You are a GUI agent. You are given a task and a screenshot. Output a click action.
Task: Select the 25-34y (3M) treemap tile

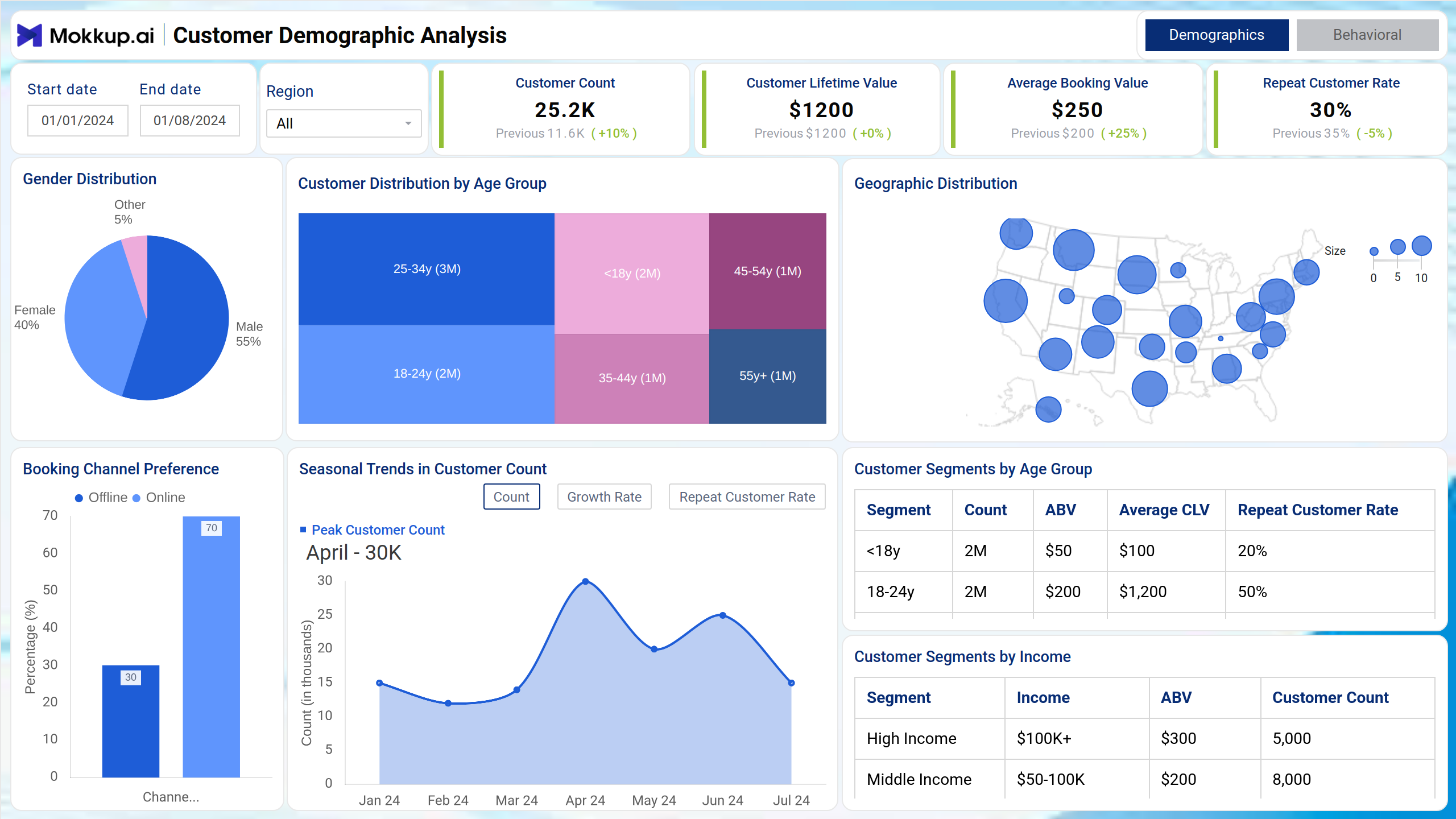point(427,269)
